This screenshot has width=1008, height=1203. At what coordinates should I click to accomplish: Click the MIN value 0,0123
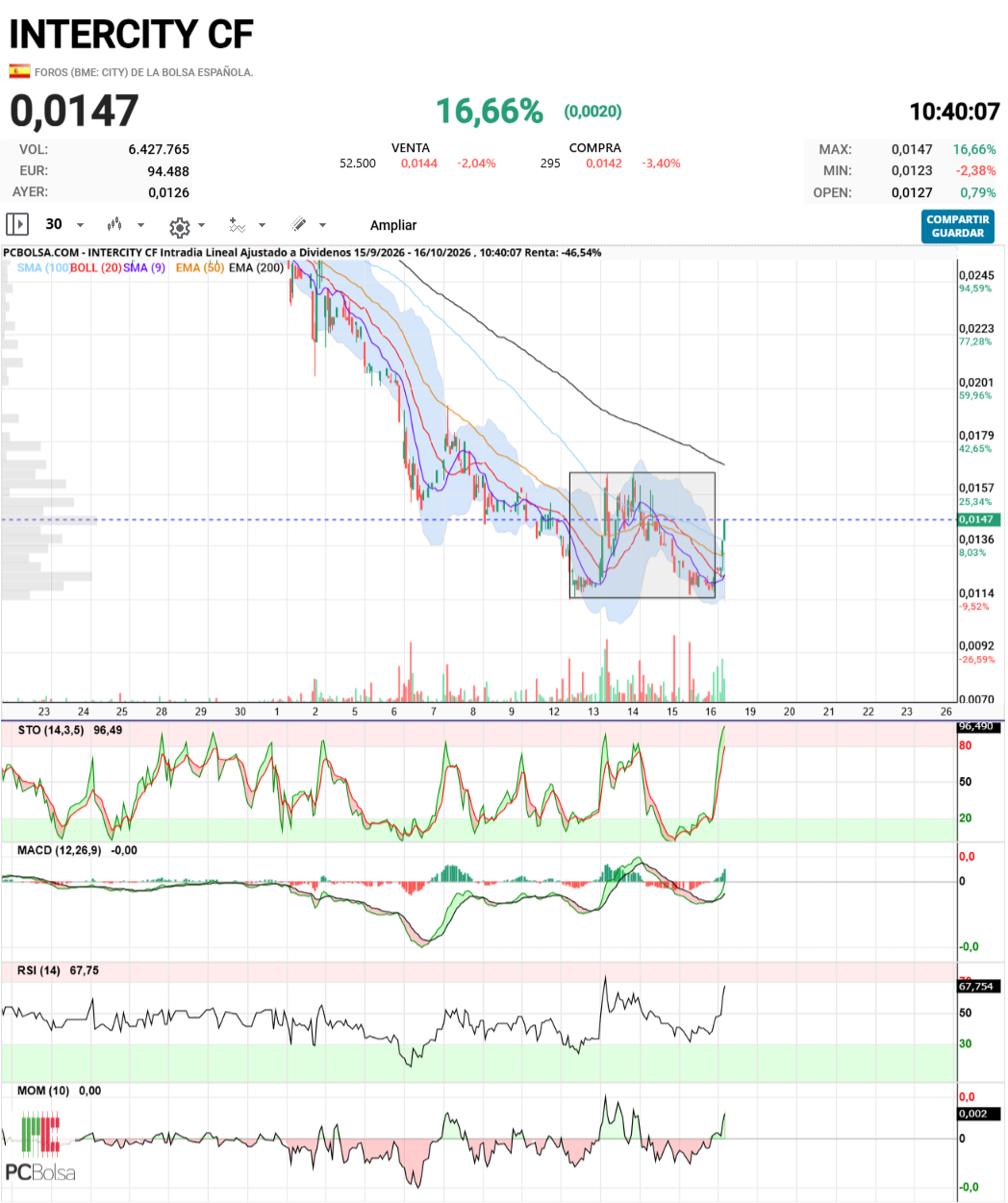tap(912, 170)
